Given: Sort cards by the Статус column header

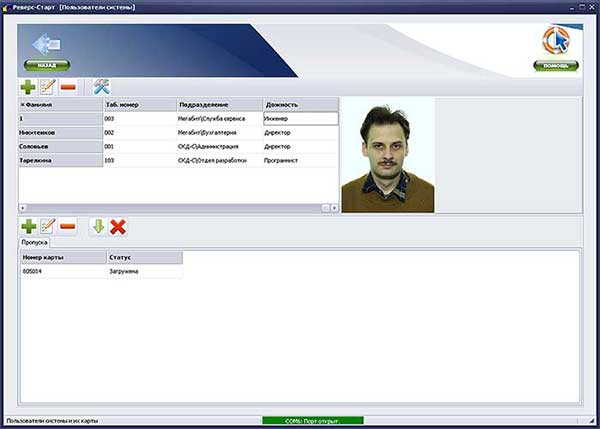Looking at the screenshot, I should [145, 258].
